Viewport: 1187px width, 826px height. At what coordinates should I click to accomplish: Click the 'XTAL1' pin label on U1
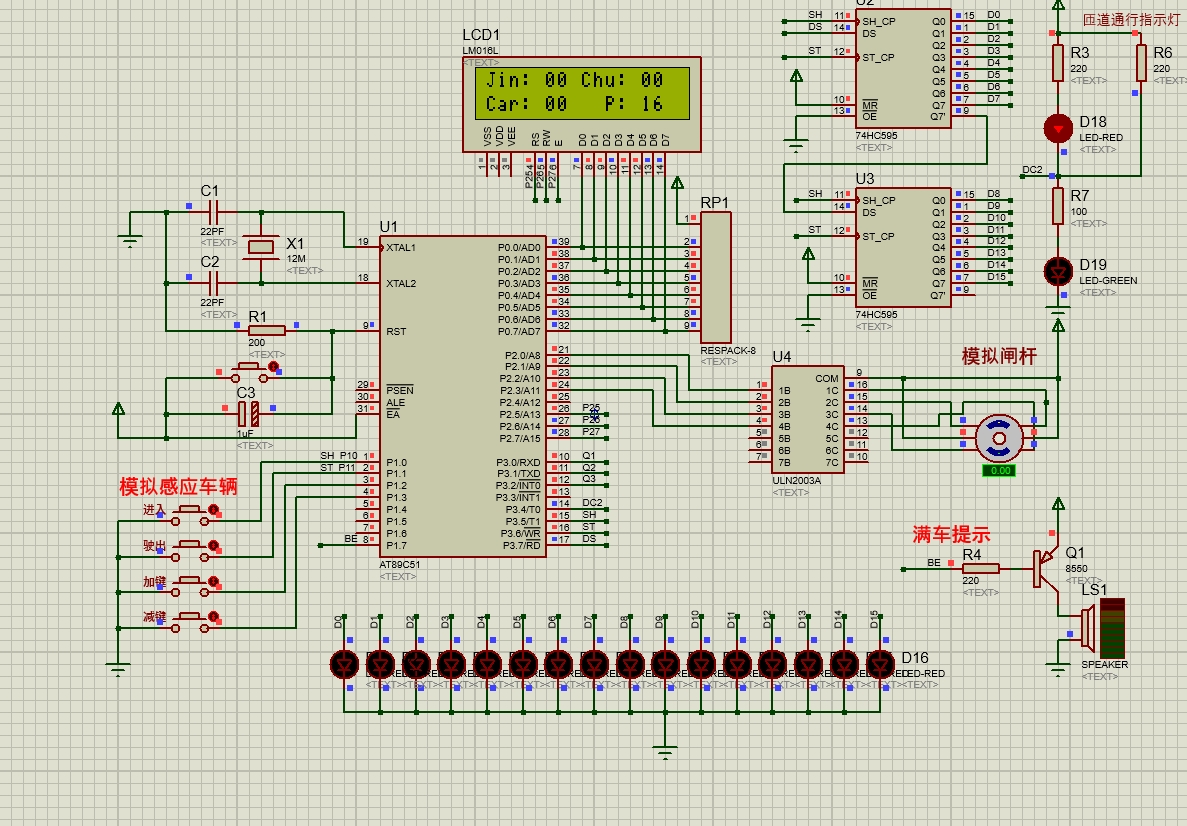point(400,248)
